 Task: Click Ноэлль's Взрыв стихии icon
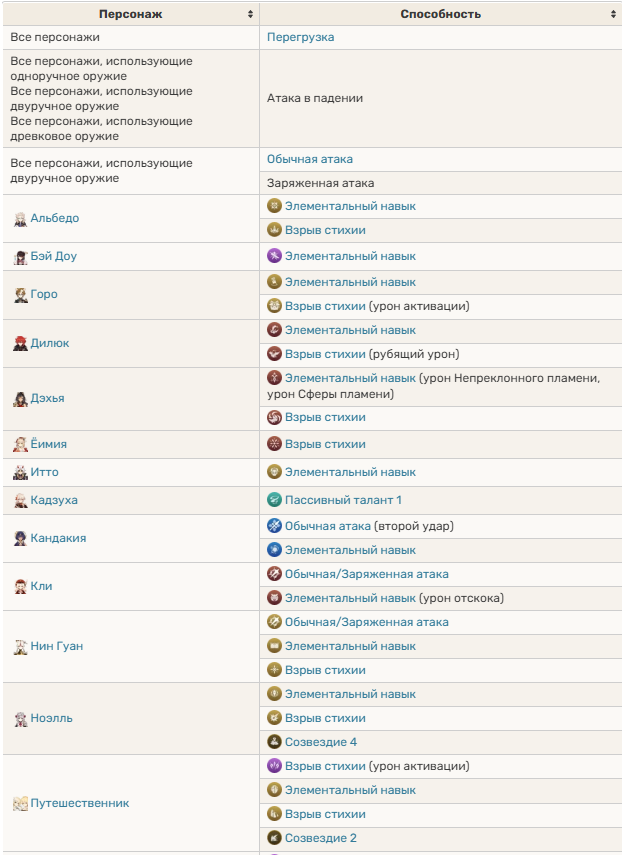click(x=274, y=718)
